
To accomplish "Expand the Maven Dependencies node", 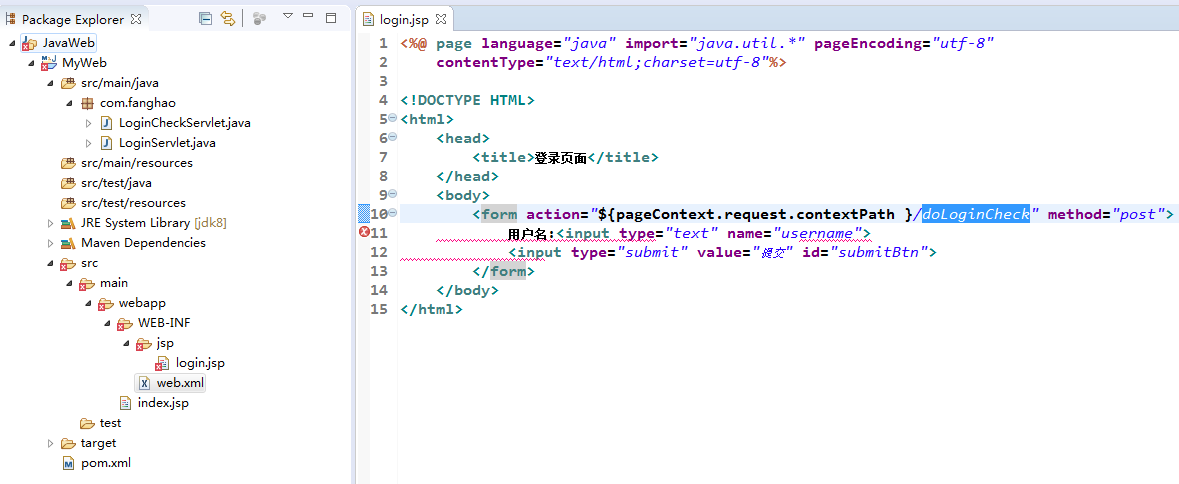I will 51,243.
